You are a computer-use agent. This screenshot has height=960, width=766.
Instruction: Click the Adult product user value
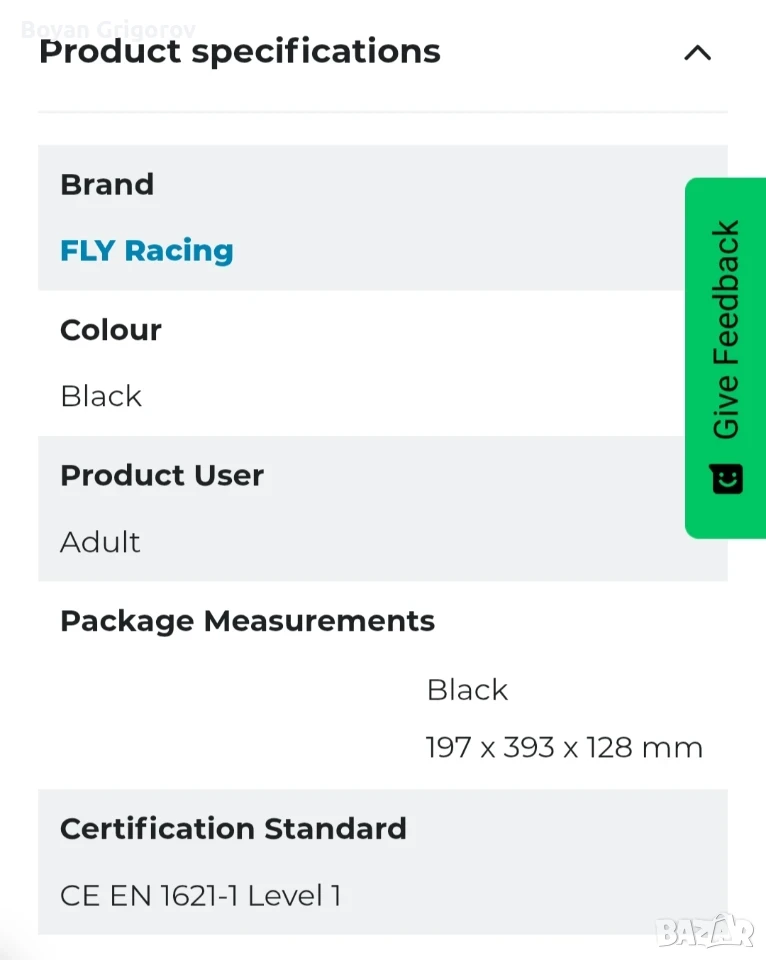click(x=100, y=542)
